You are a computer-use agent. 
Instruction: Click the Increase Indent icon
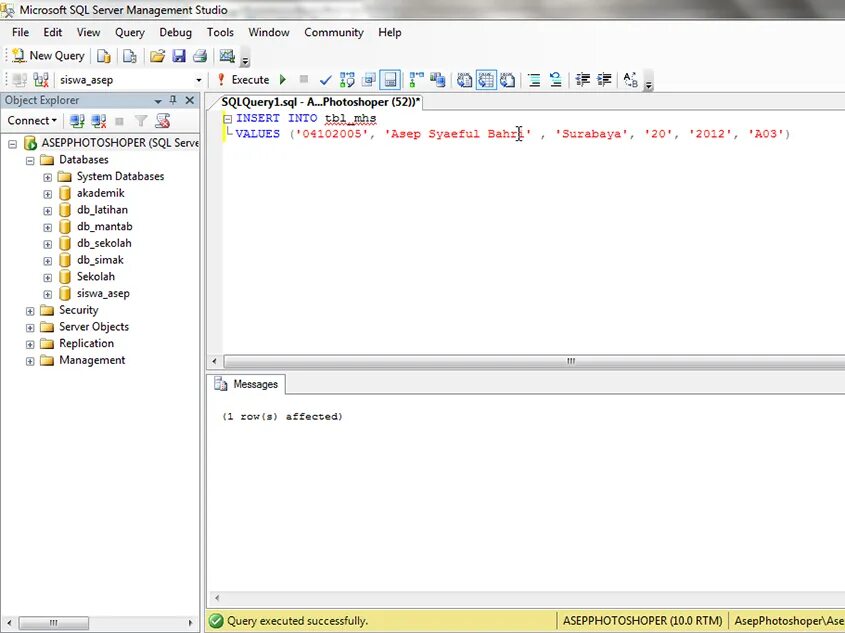604,80
